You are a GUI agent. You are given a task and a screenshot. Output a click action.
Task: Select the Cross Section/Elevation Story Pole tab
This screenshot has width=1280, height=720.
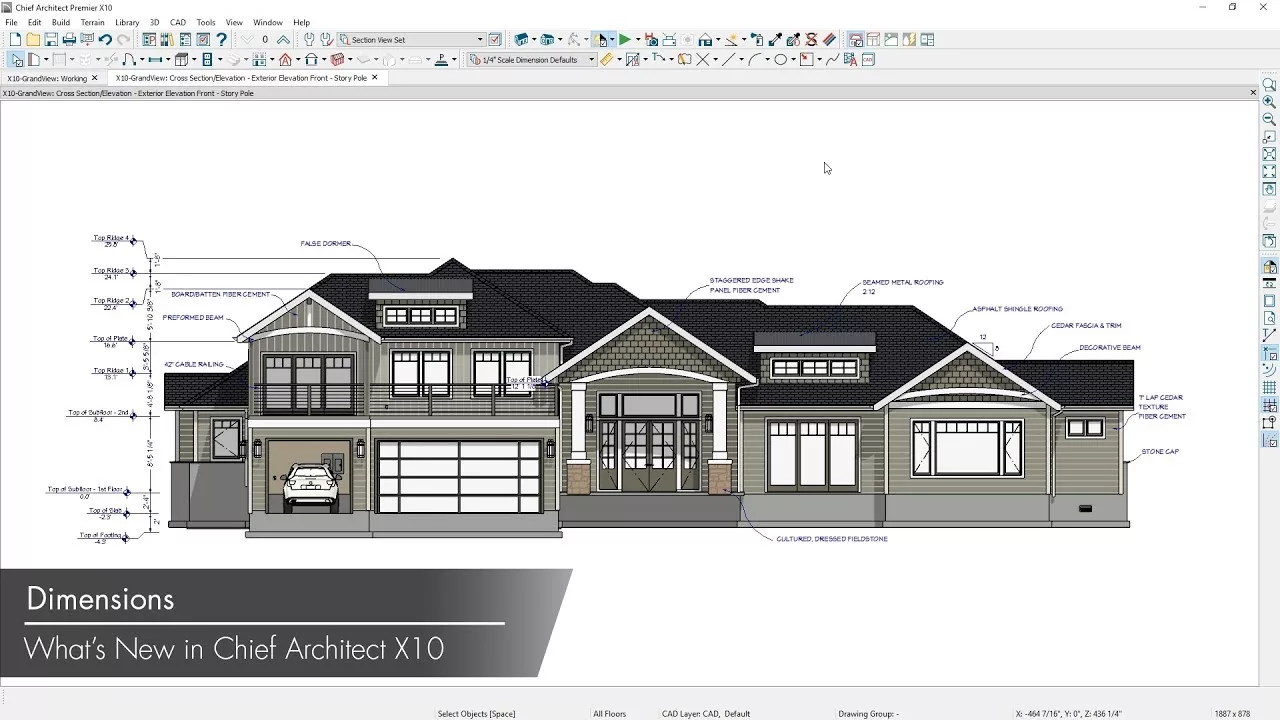241,78
